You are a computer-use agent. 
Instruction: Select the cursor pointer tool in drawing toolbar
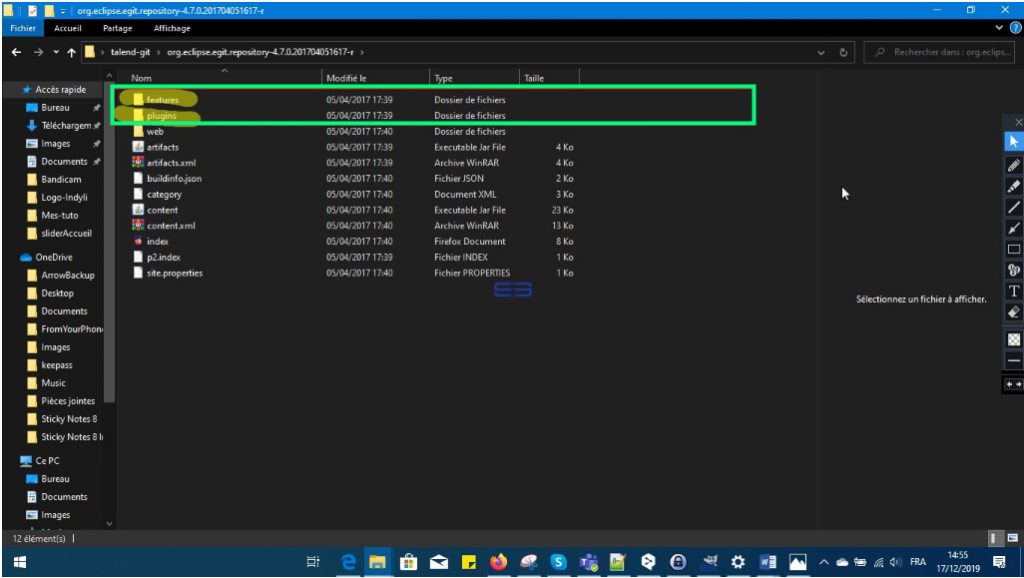coord(1014,142)
